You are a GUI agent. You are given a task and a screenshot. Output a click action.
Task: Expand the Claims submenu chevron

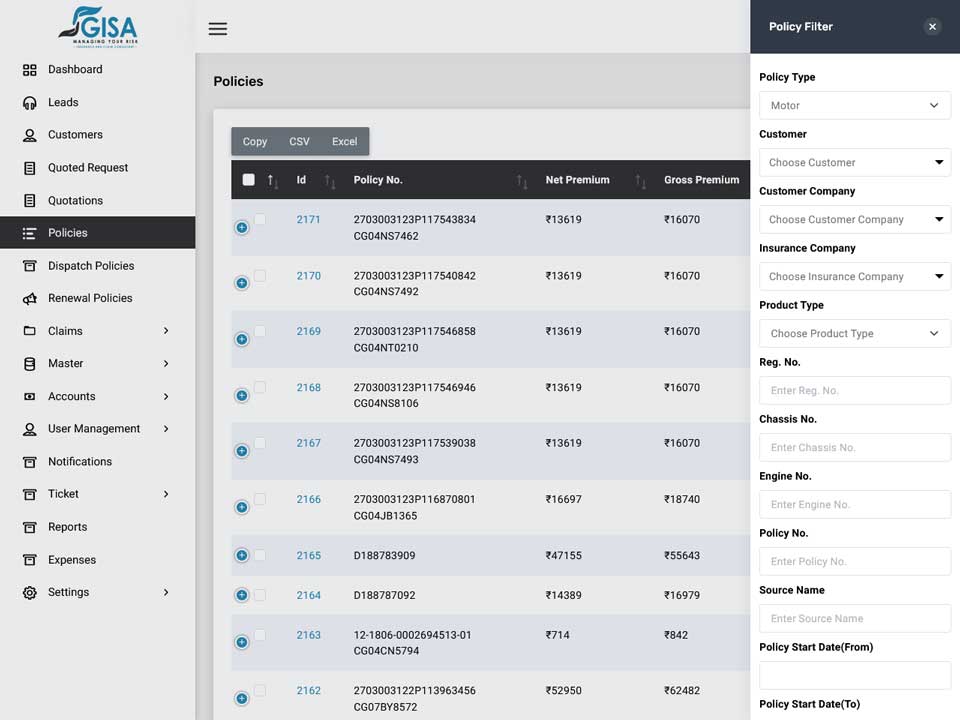[x=166, y=331]
